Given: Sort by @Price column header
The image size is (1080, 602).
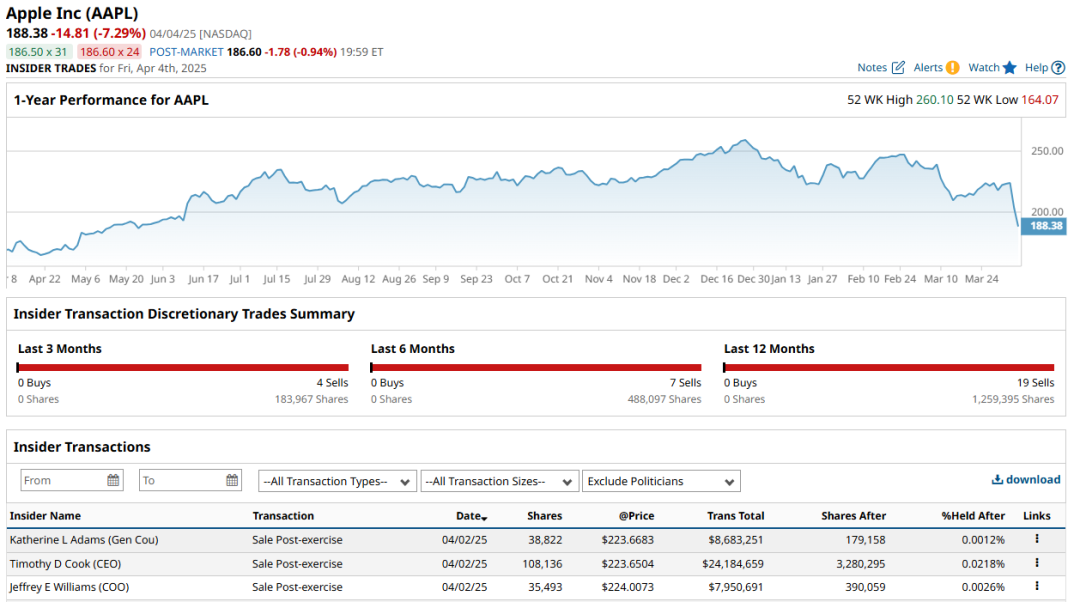Looking at the screenshot, I should 636,516.
